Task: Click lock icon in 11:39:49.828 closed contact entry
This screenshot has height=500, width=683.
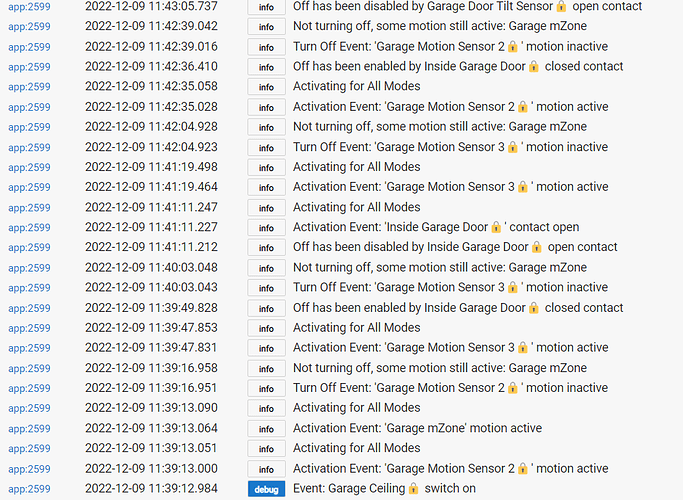Action: tap(534, 308)
